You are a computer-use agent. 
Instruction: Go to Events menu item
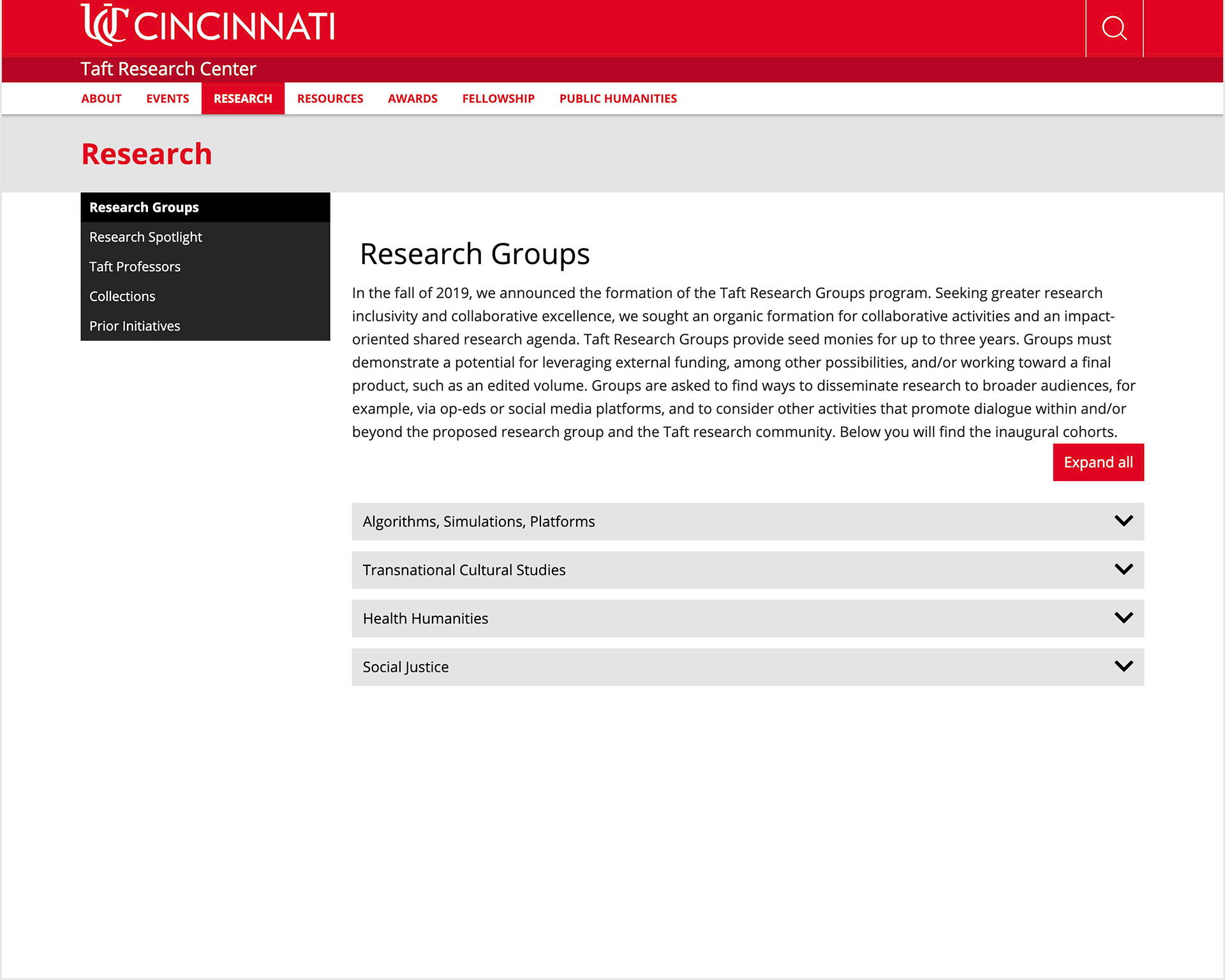(x=168, y=99)
